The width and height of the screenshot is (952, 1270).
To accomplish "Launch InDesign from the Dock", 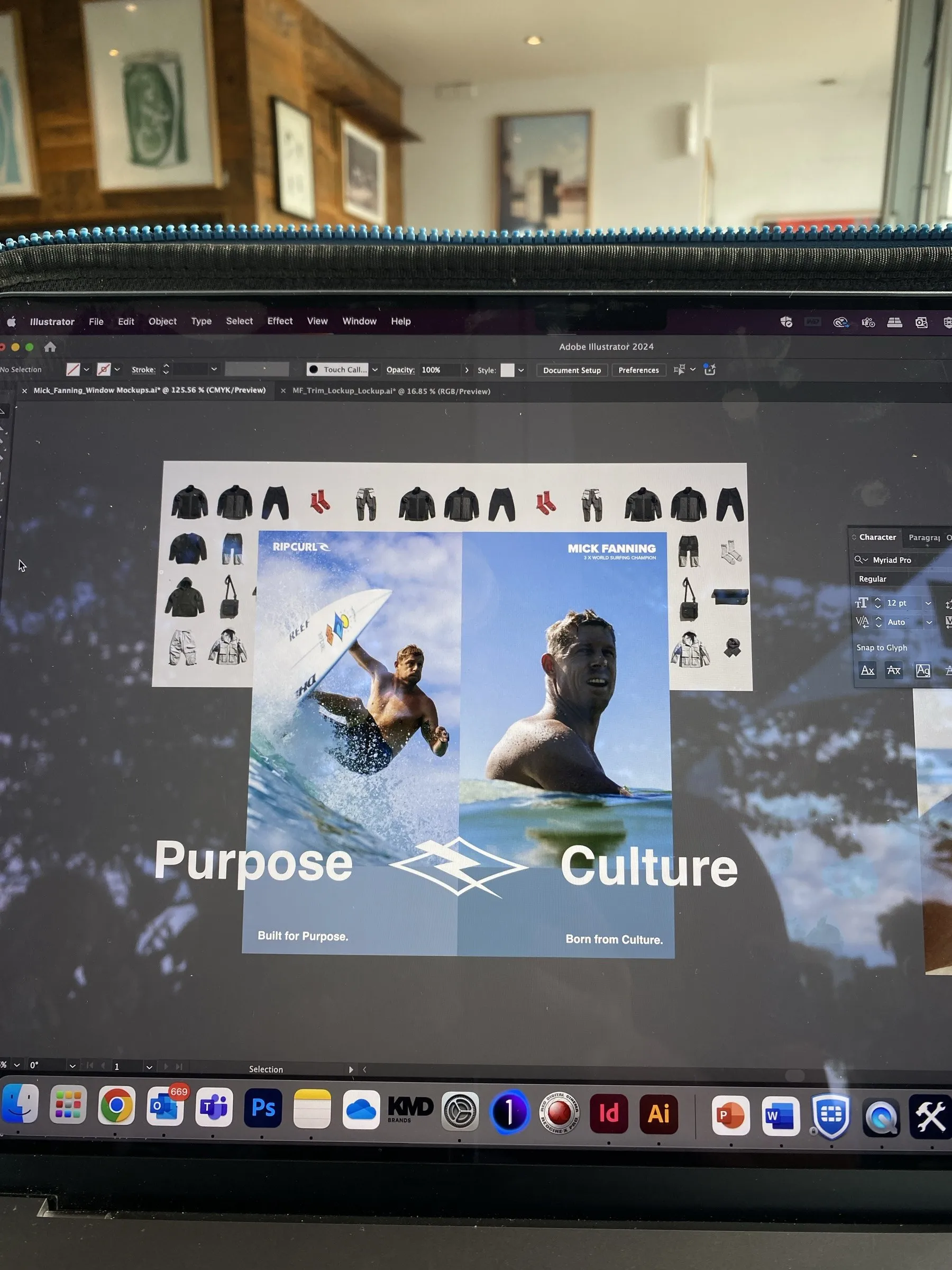I will (x=609, y=1114).
